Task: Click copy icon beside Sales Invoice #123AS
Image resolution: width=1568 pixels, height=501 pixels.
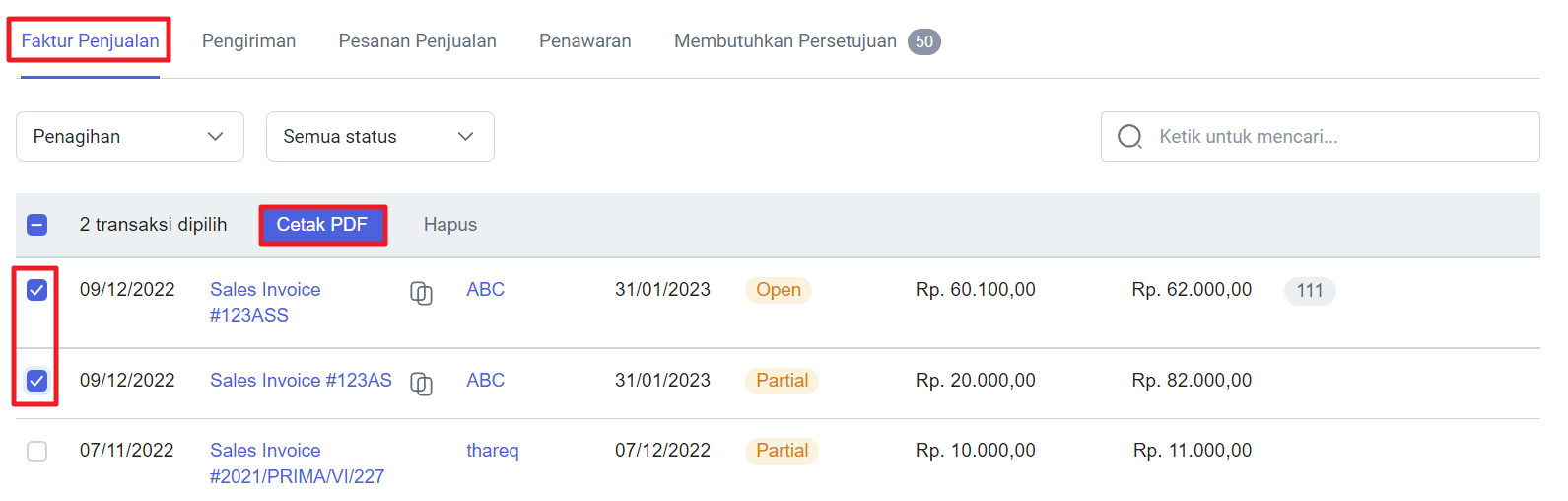Action: [421, 384]
